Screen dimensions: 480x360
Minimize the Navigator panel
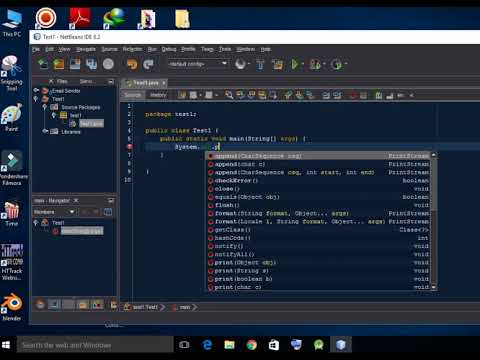[111, 201]
